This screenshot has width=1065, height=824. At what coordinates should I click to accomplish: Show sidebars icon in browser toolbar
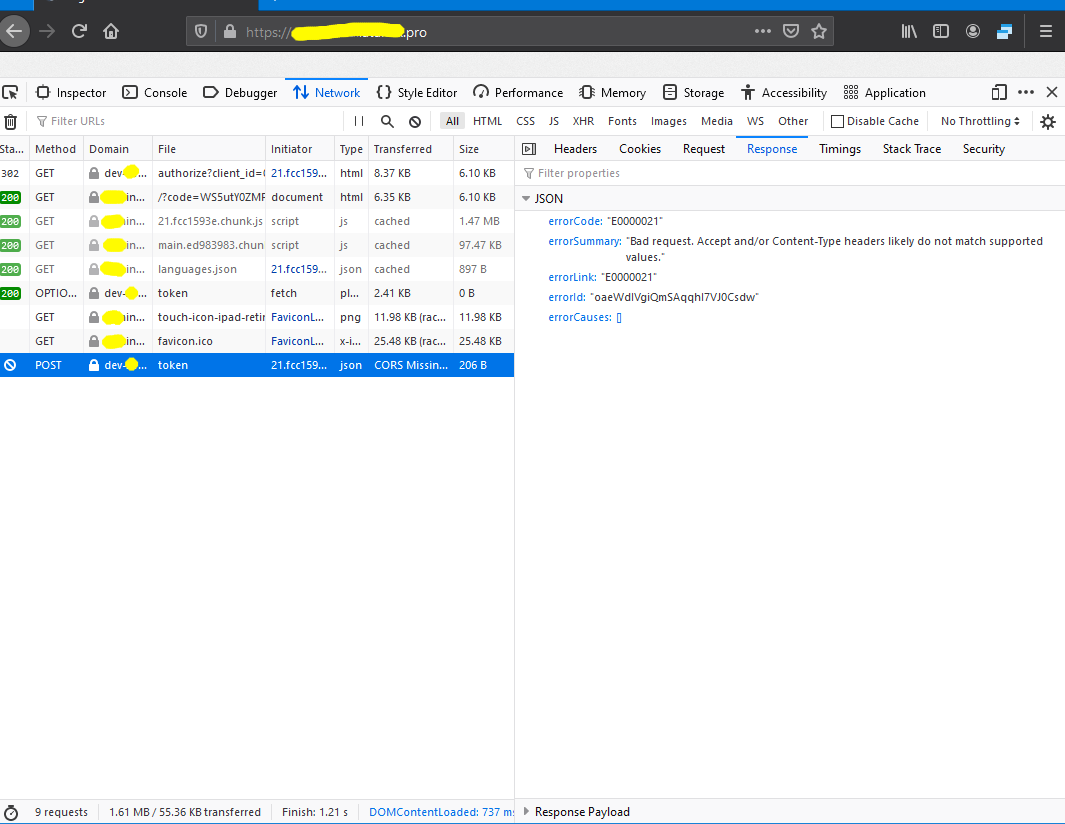tap(941, 31)
